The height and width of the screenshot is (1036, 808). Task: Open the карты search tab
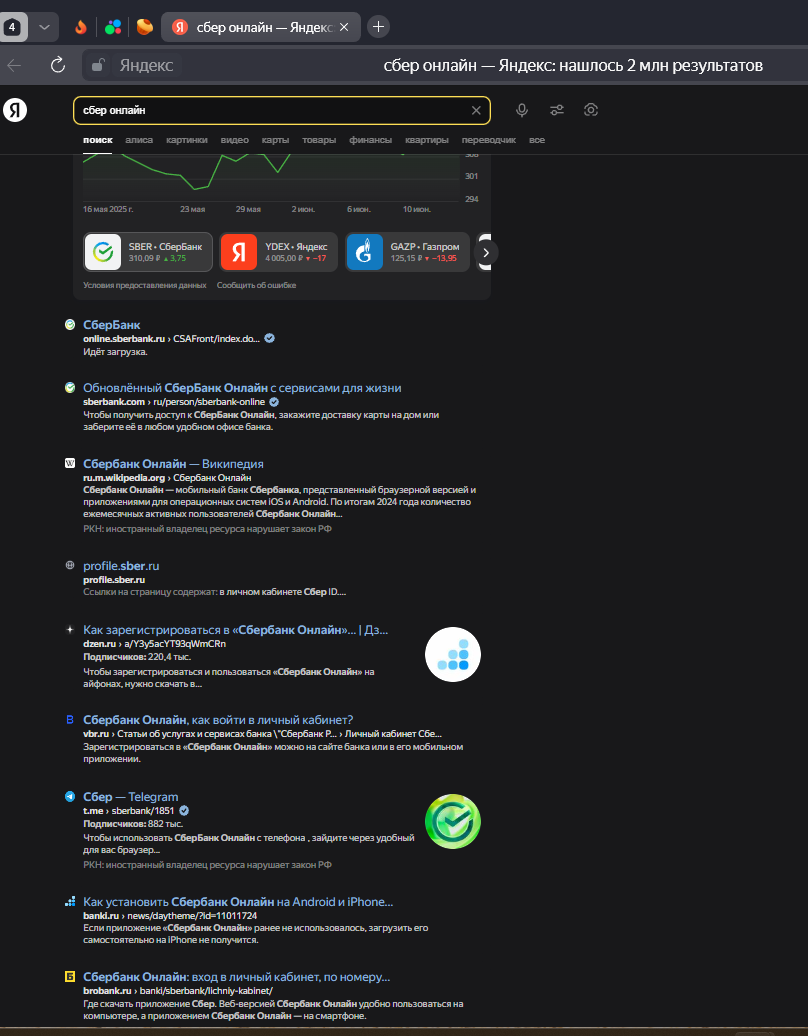click(x=275, y=140)
